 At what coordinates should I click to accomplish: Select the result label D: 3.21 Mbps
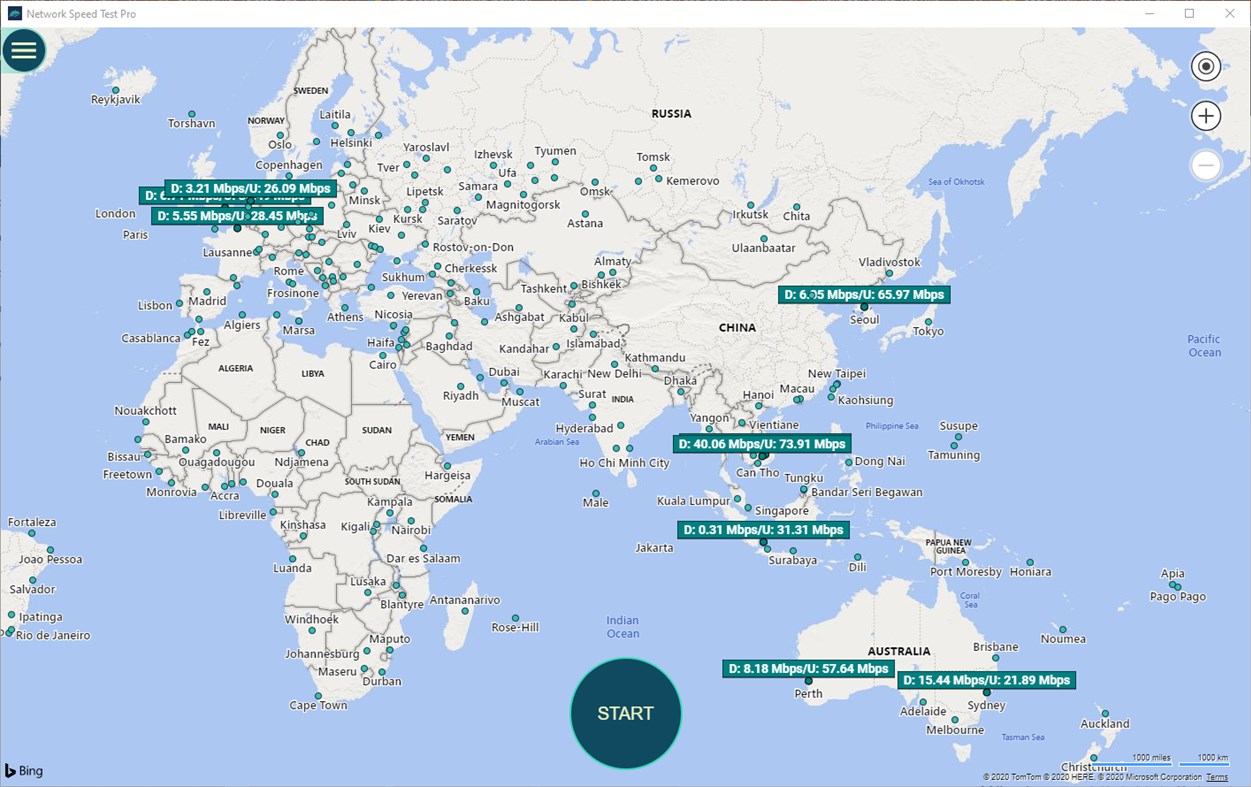click(x=250, y=188)
